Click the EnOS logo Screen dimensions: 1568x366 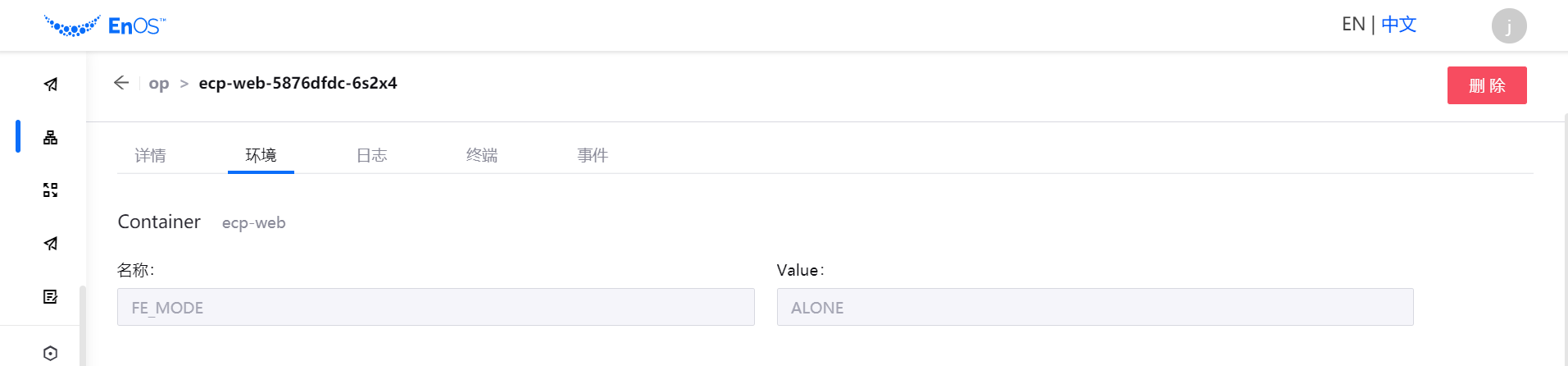pos(104,25)
